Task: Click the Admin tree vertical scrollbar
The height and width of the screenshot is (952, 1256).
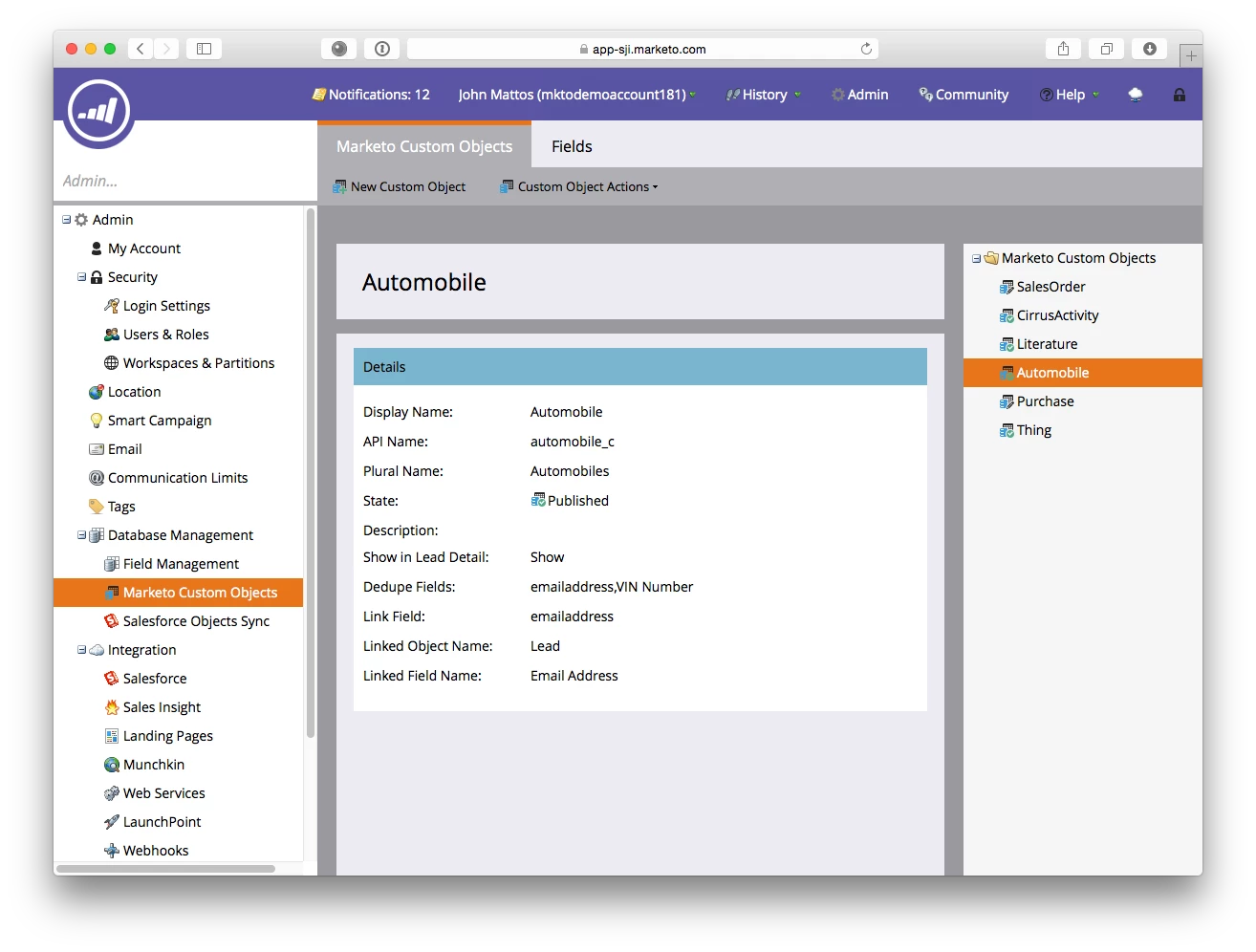Action: [x=311, y=473]
